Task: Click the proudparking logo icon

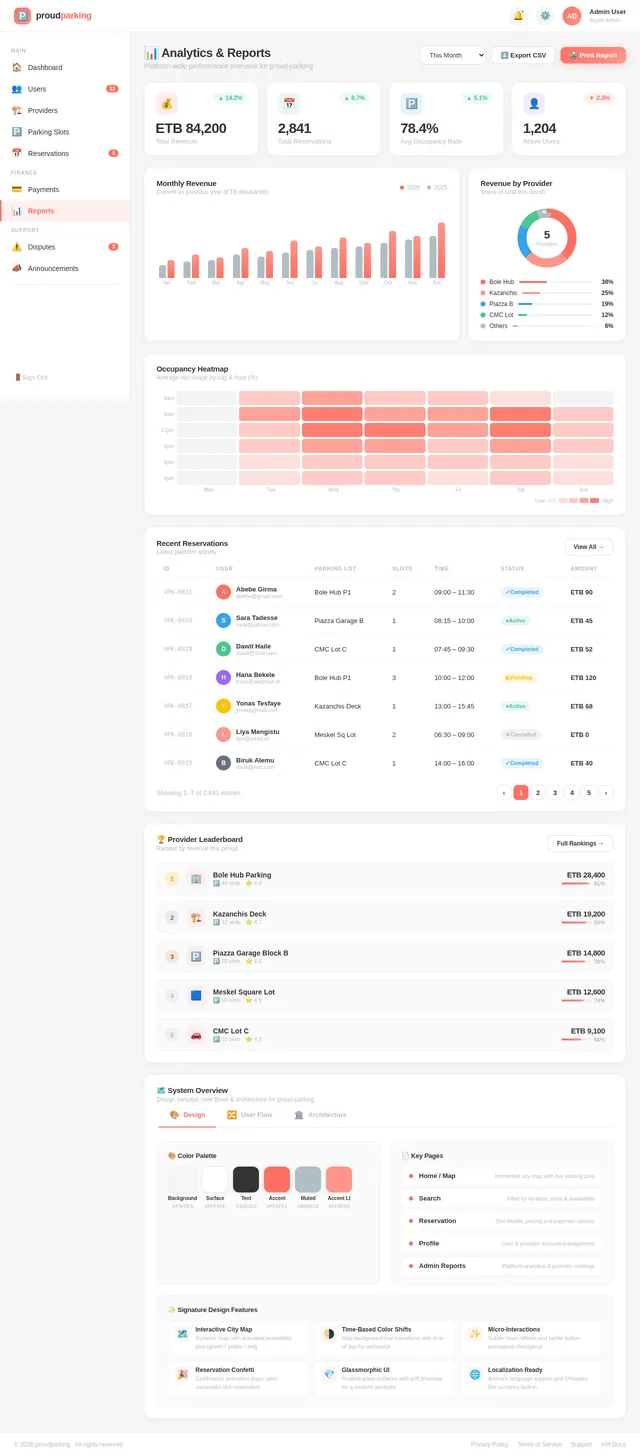Action: pyautogui.click(x=22, y=16)
